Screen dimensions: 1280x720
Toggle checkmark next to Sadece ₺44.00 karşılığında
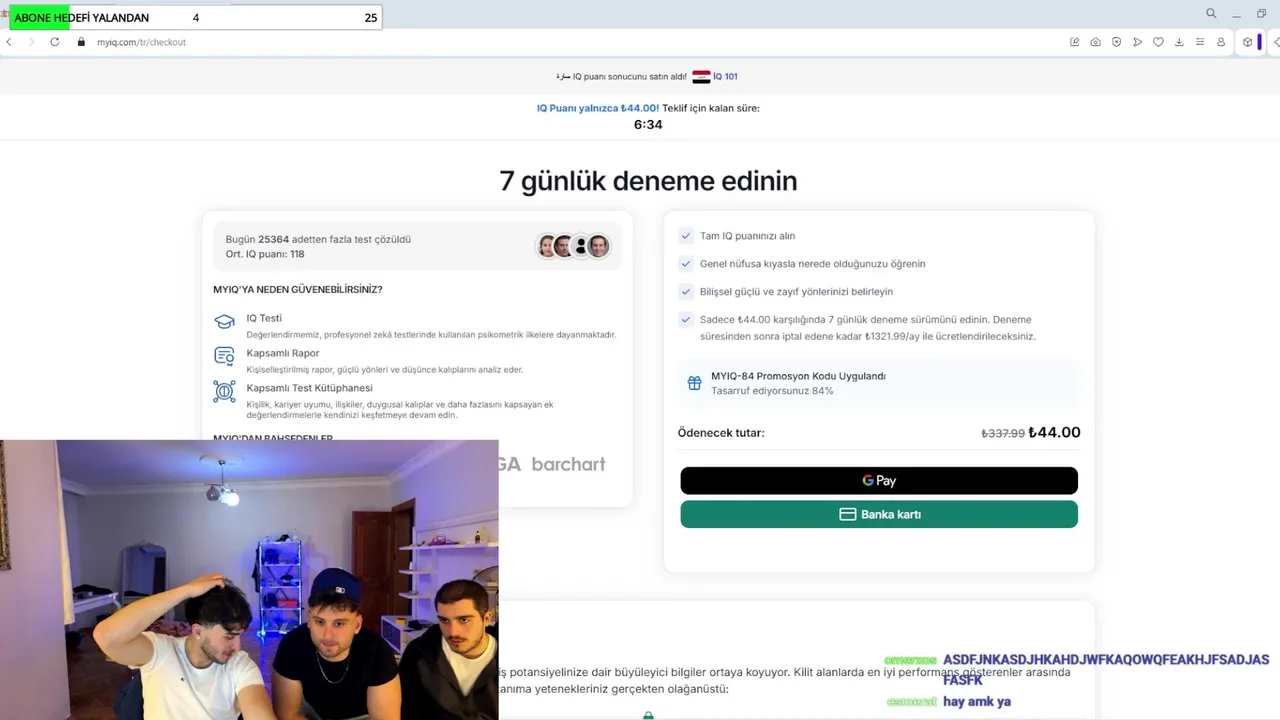pos(686,320)
